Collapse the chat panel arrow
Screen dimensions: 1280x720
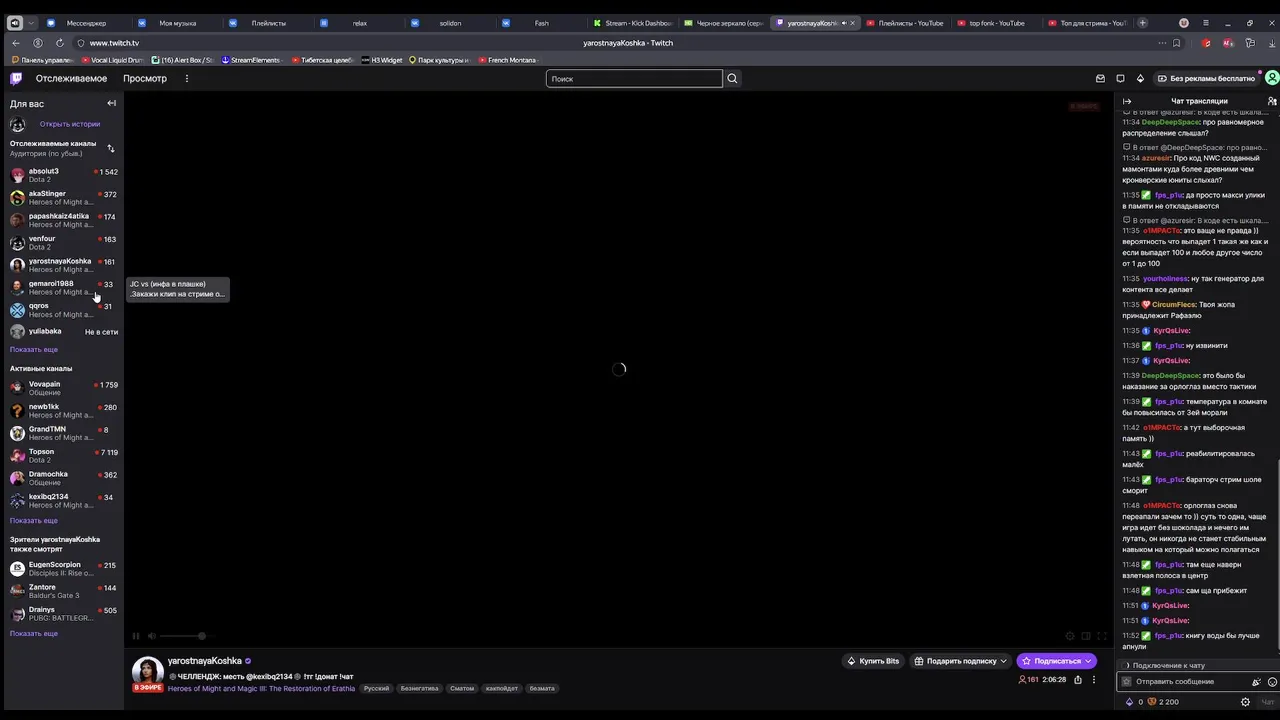click(1127, 101)
